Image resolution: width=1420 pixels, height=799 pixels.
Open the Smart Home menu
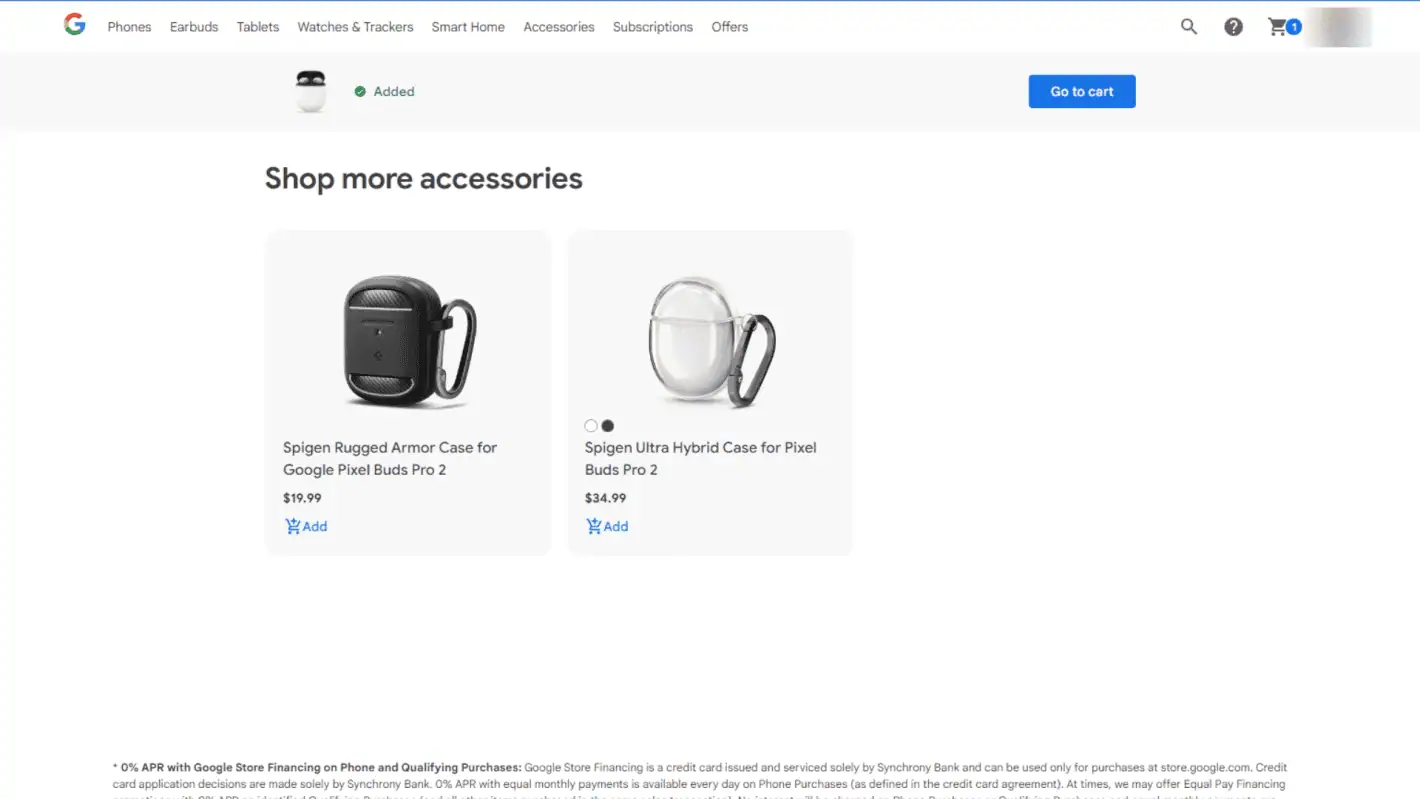(x=468, y=27)
